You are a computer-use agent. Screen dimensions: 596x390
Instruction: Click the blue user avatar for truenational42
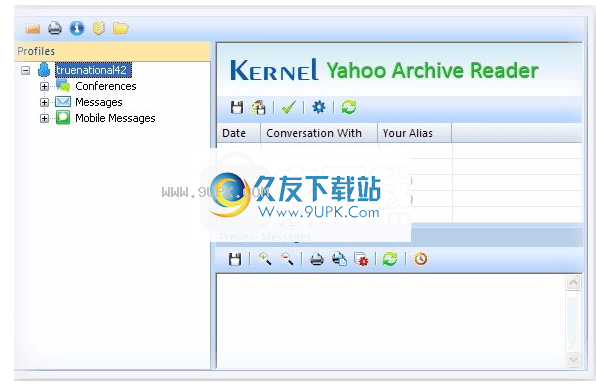[44, 70]
